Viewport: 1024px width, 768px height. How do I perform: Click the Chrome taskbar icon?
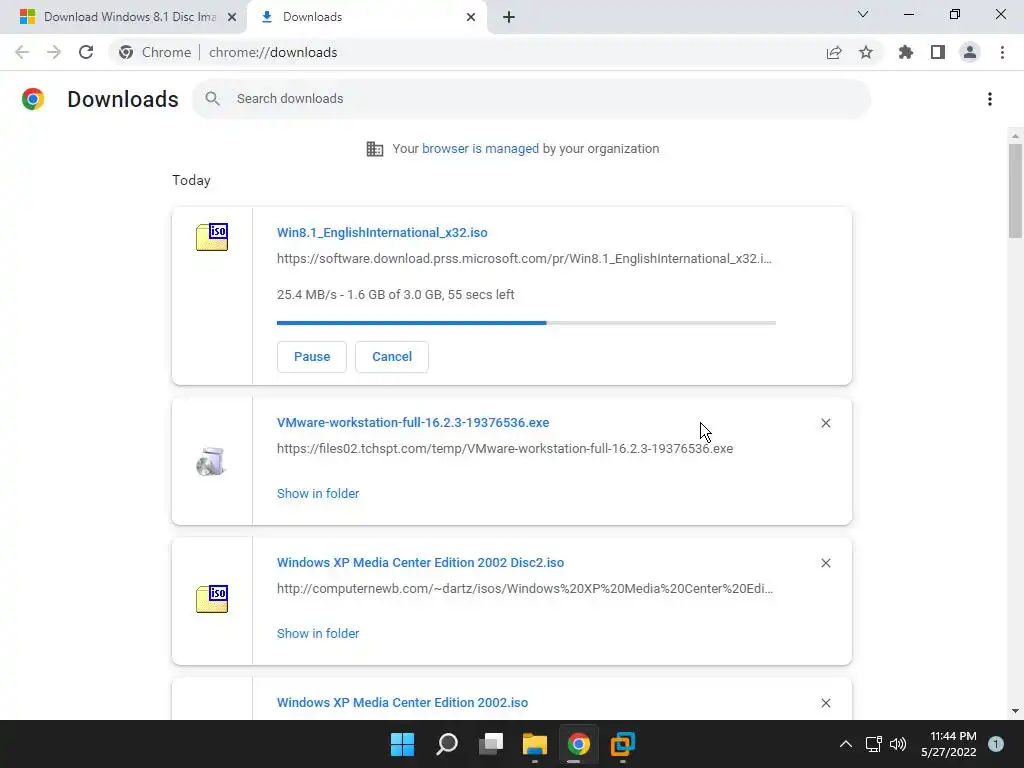coord(579,744)
